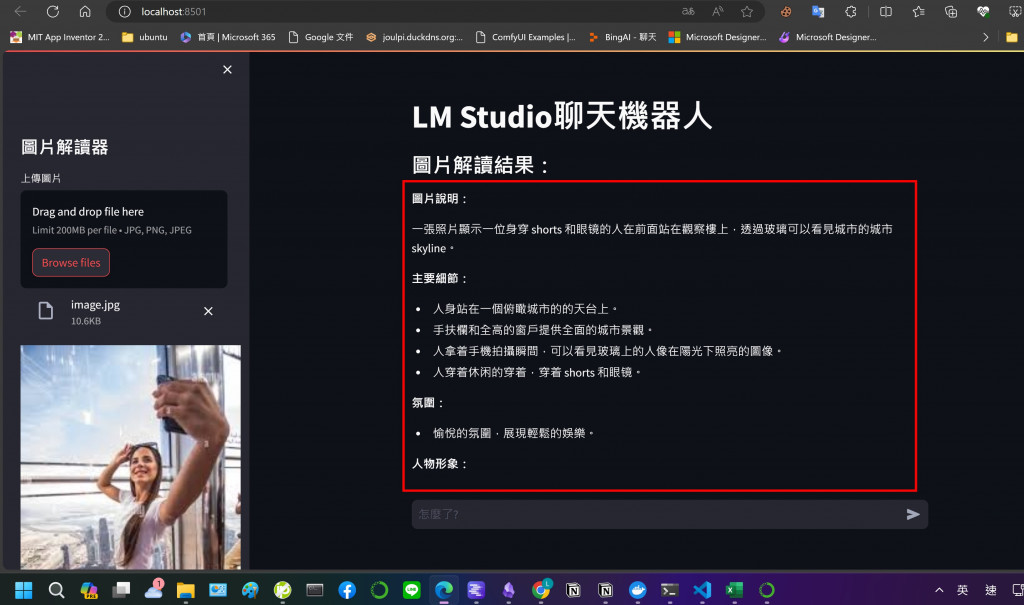Open the Google 文件 bookmark
This screenshot has width=1024, height=605.
pos(321,37)
